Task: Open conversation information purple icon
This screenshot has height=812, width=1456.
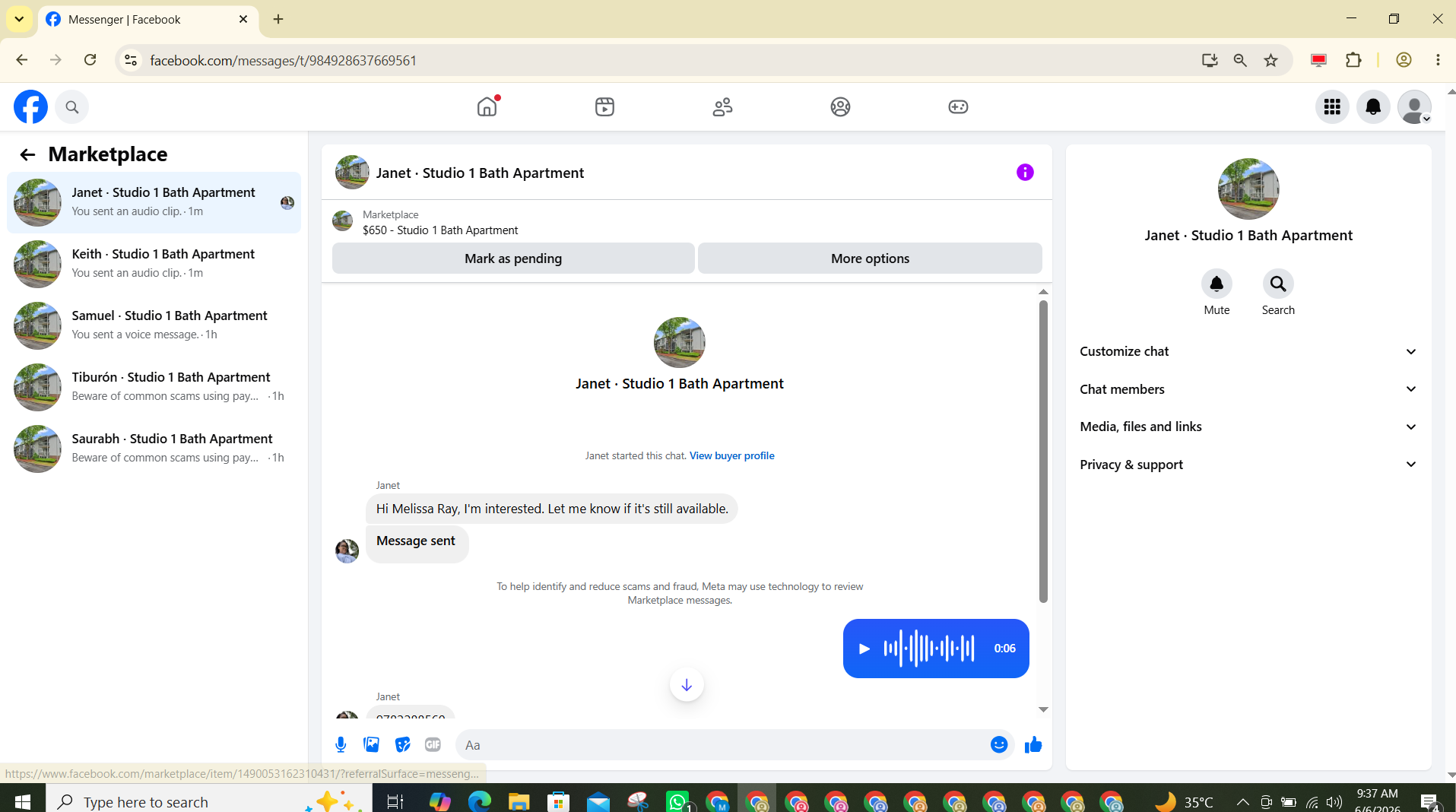Action: coord(1025,173)
